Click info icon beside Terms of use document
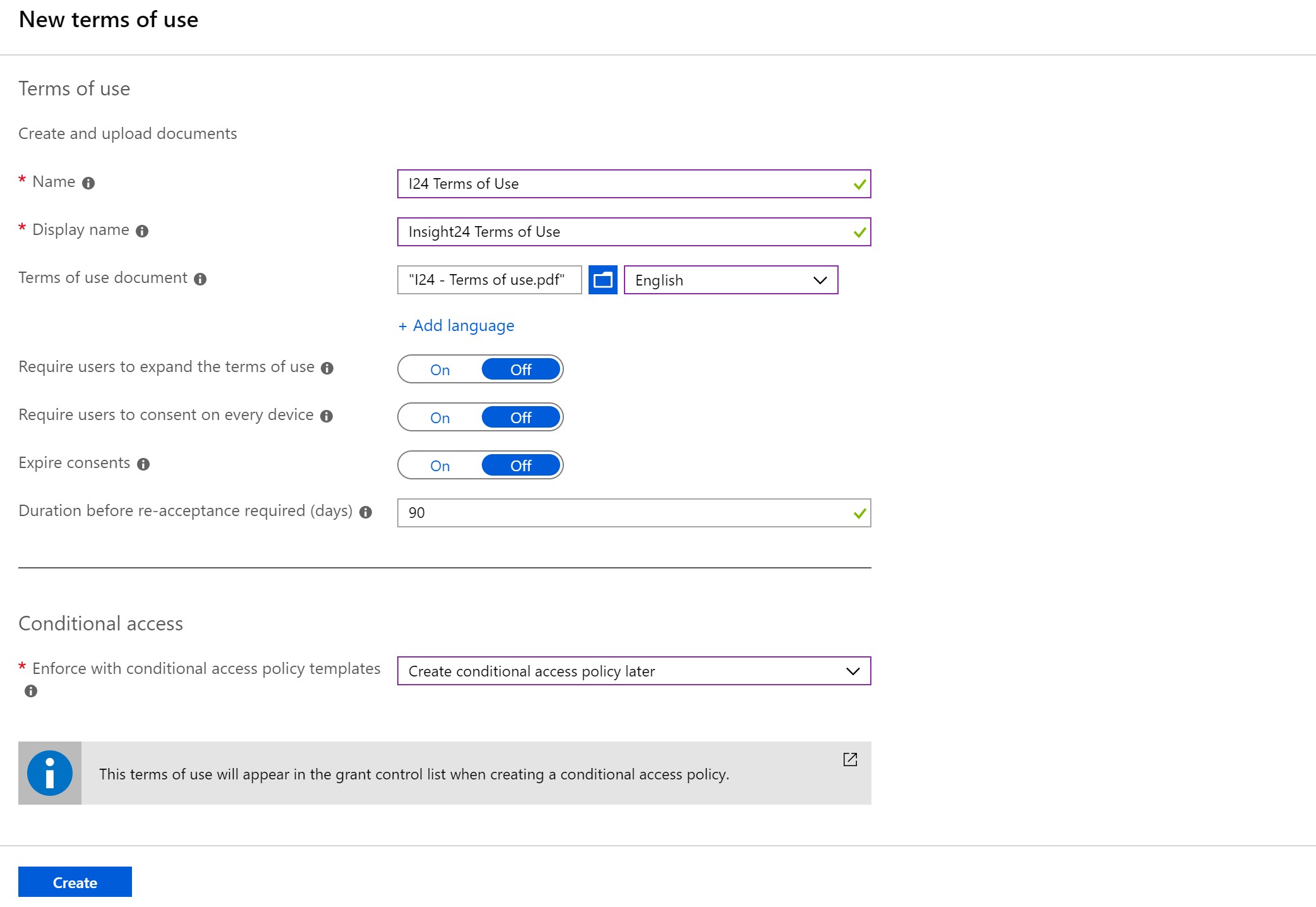This screenshot has height=907, width=1316. pyautogui.click(x=200, y=279)
